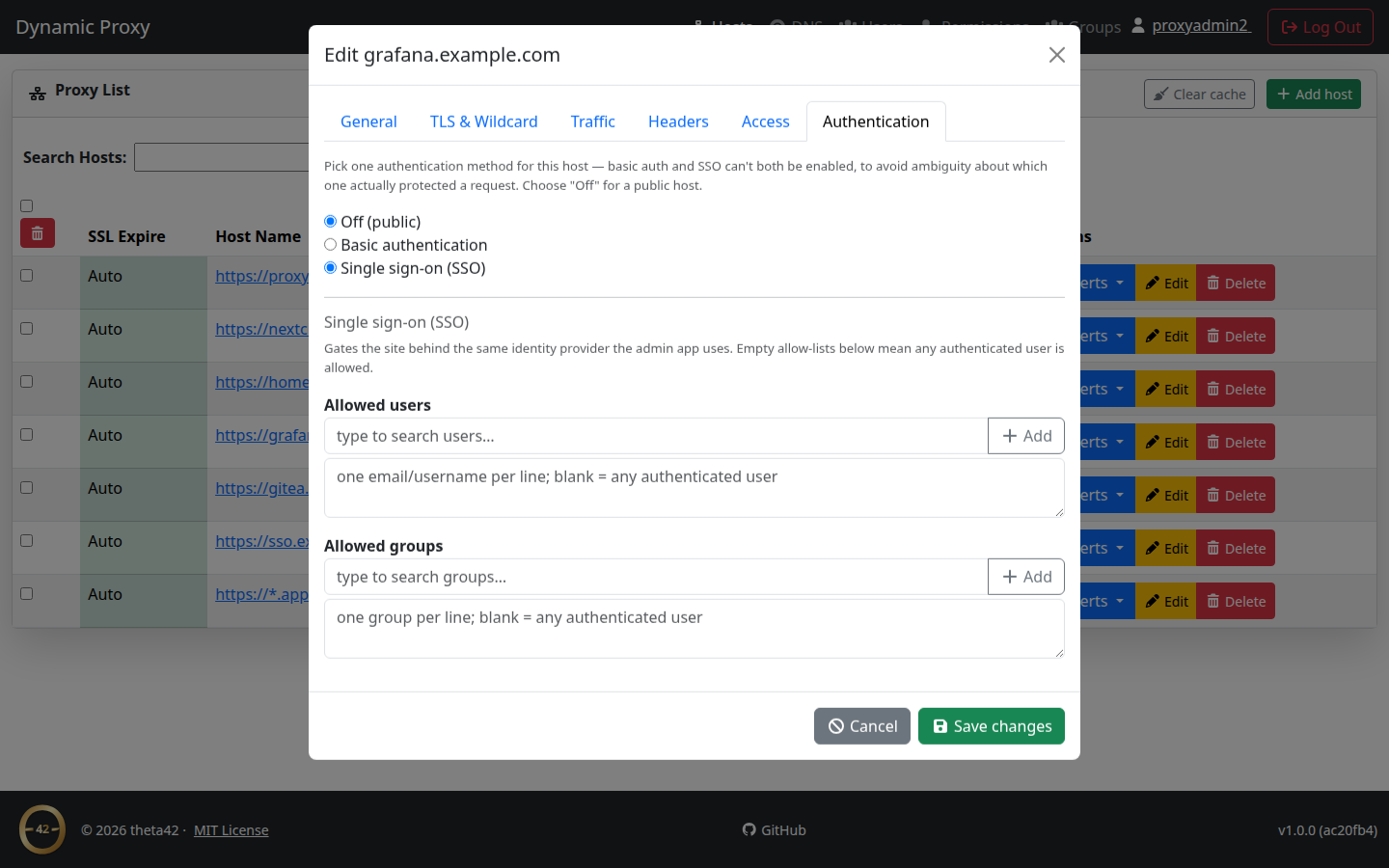
Task: Edit the https://proxy host row
Action: (1166, 283)
